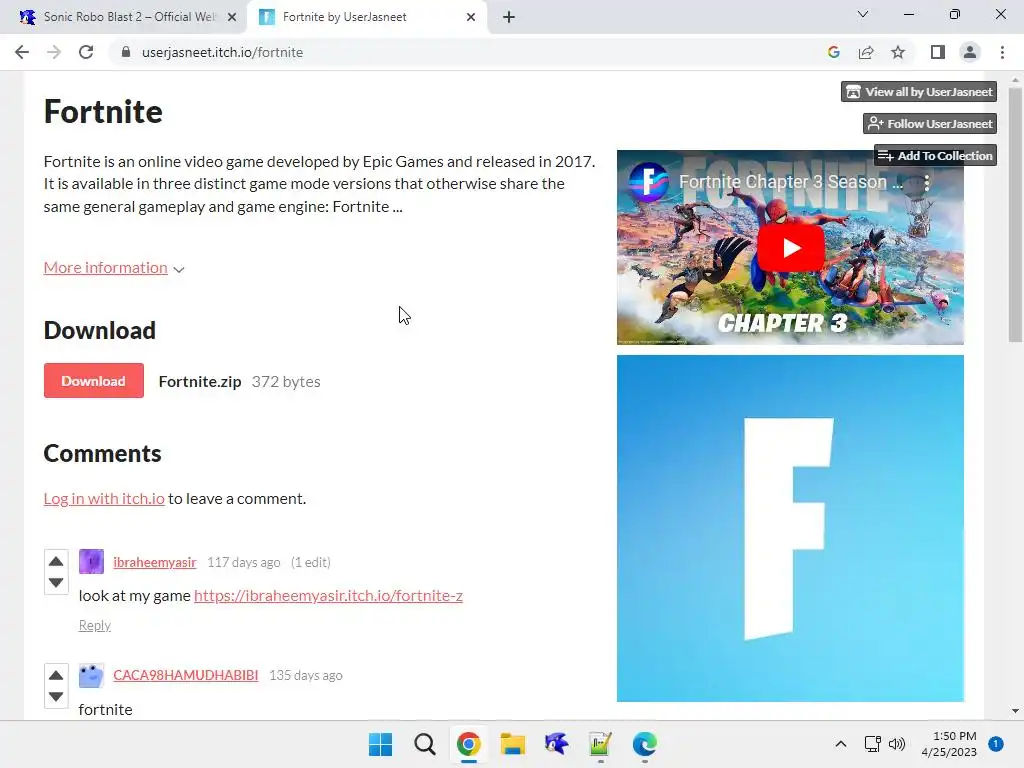The height and width of the screenshot is (768, 1024).
Task: Open the Google icon in the address bar
Action: pyautogui.click(x=833, y=52)
